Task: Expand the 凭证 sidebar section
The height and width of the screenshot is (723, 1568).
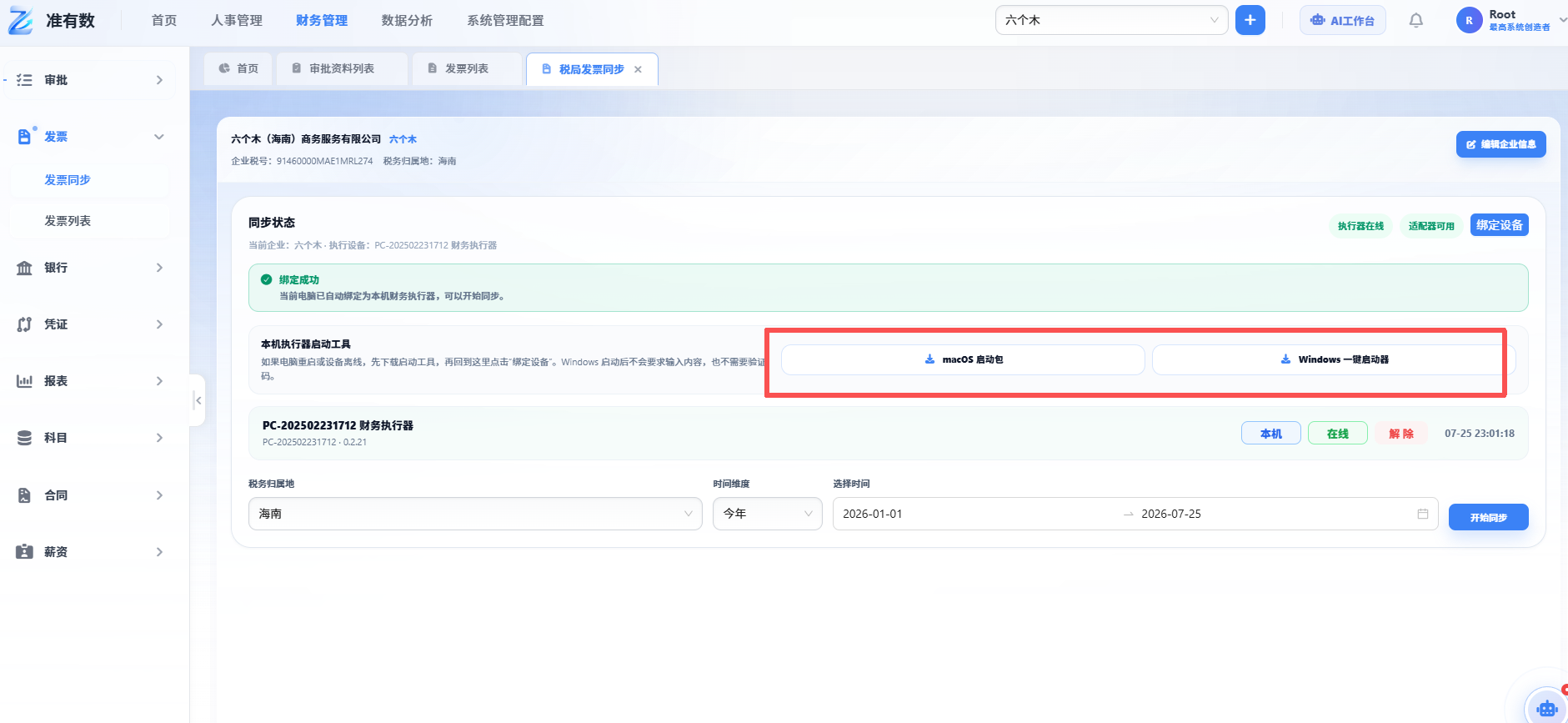Action: tap(90, 324)
